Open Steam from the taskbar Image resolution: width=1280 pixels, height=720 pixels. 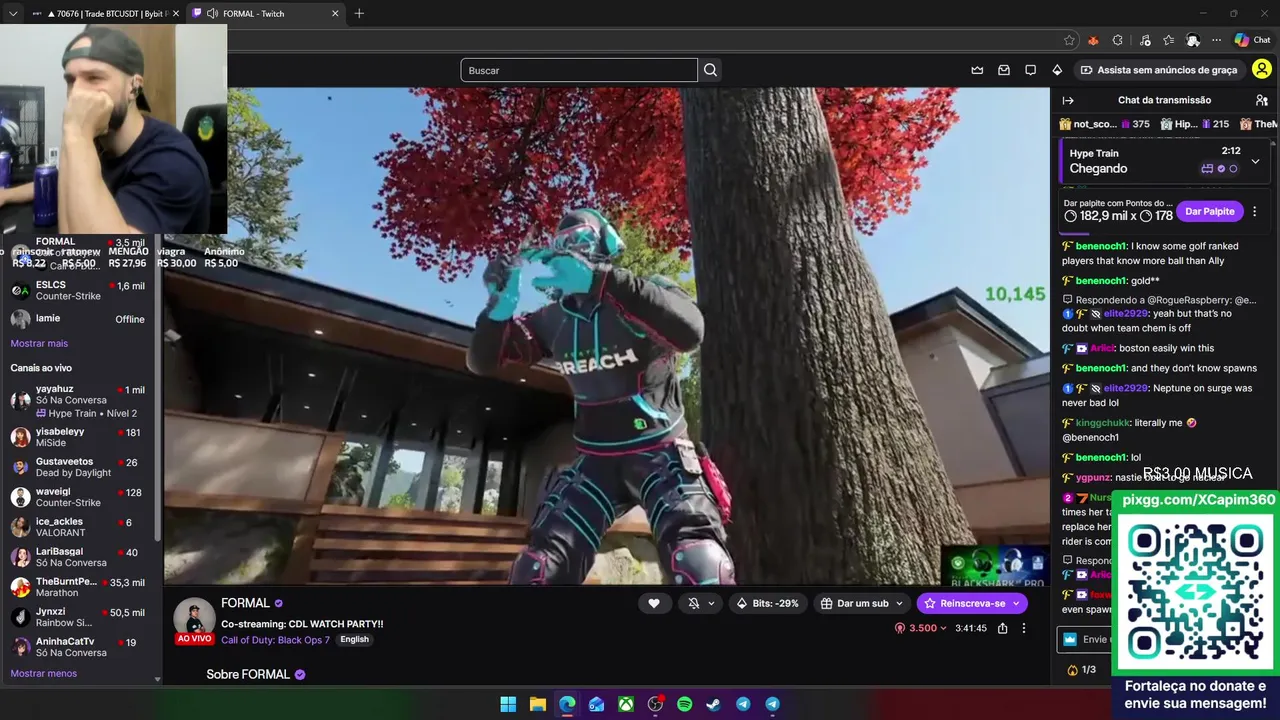713,704
